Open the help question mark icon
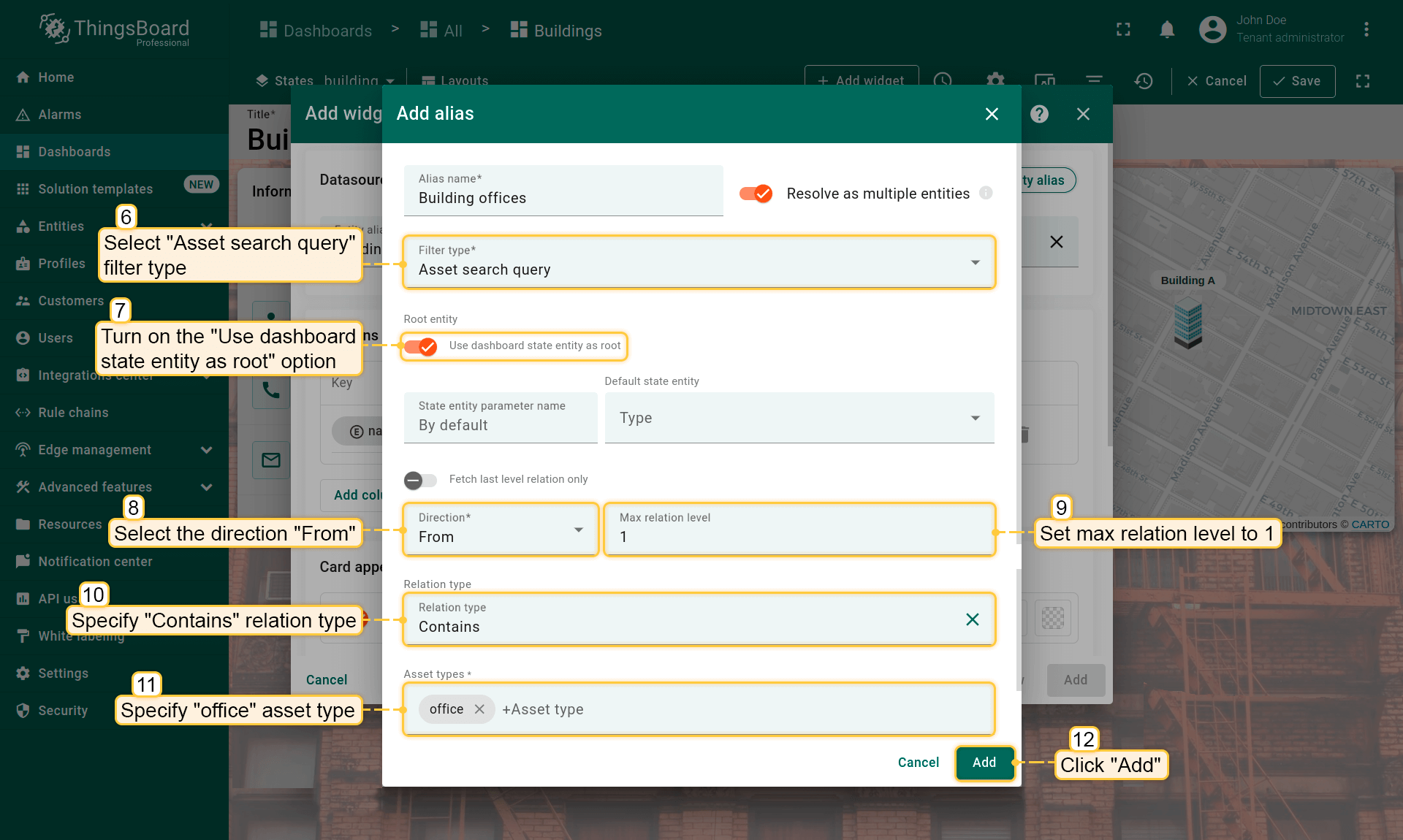 1039,114
